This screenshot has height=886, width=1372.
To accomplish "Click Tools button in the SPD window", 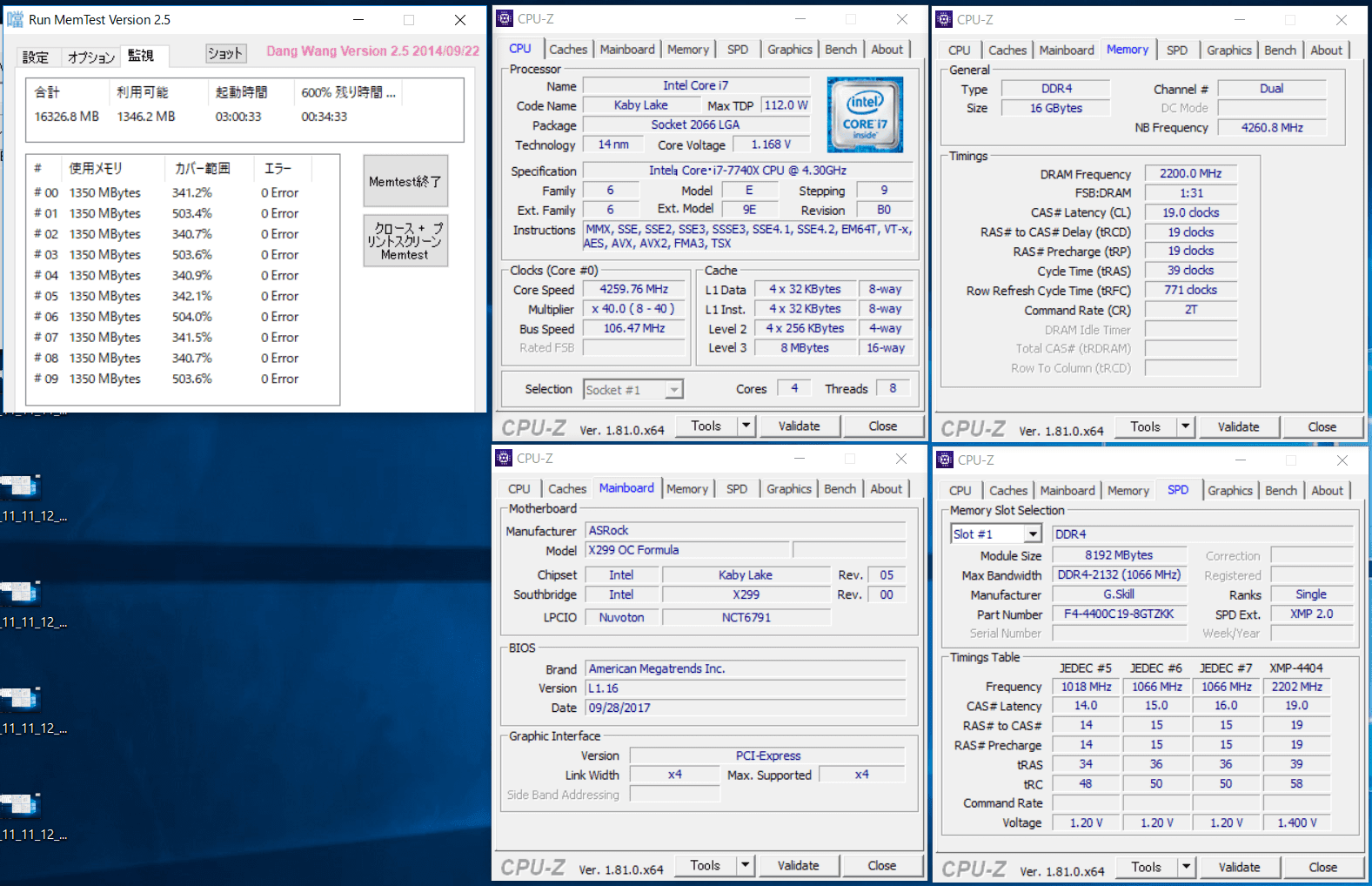I will [x=1146, y=867].
